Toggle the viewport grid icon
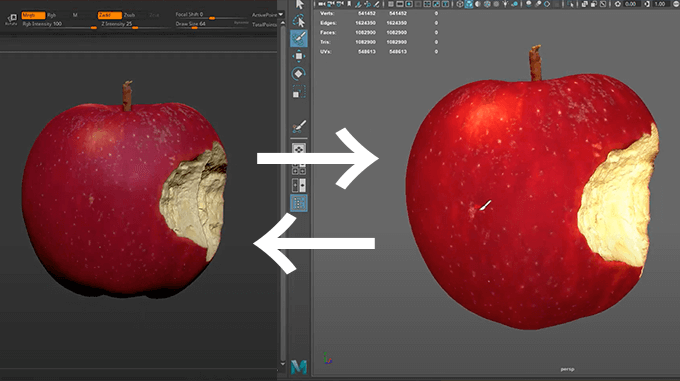 coord(391,4)
